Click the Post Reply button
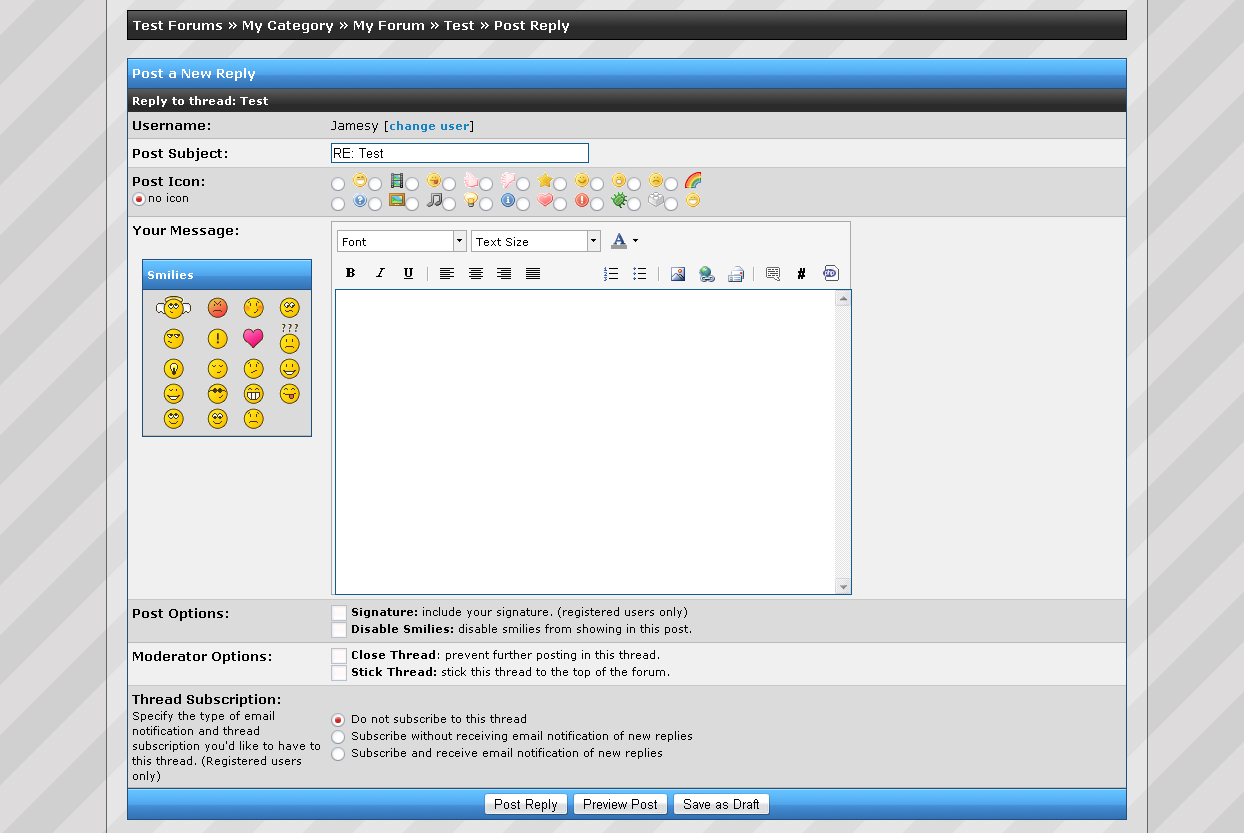 click(x=526, y=804)
